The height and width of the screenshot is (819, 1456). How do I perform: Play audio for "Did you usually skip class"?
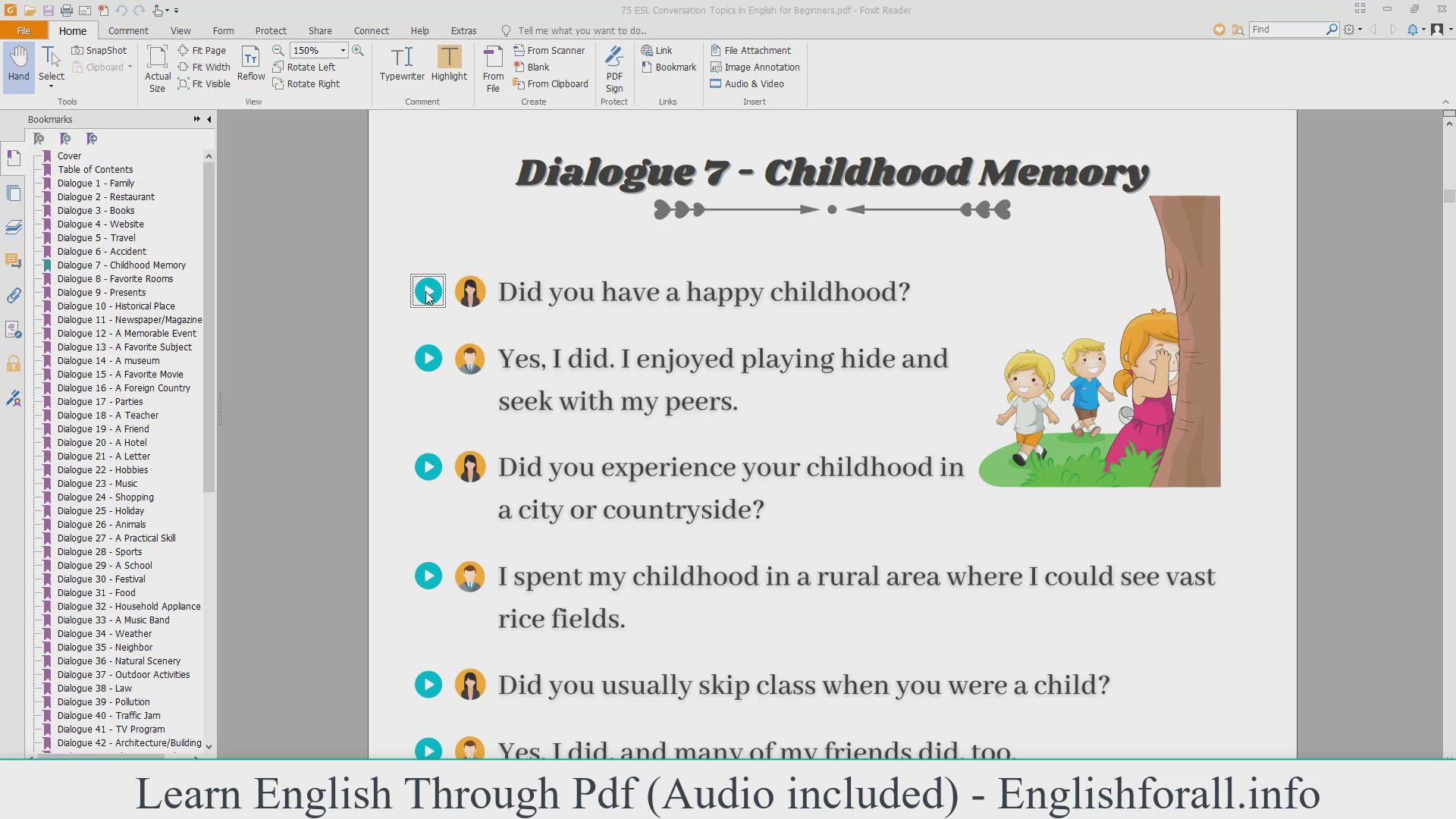click(x=428, y=685)
